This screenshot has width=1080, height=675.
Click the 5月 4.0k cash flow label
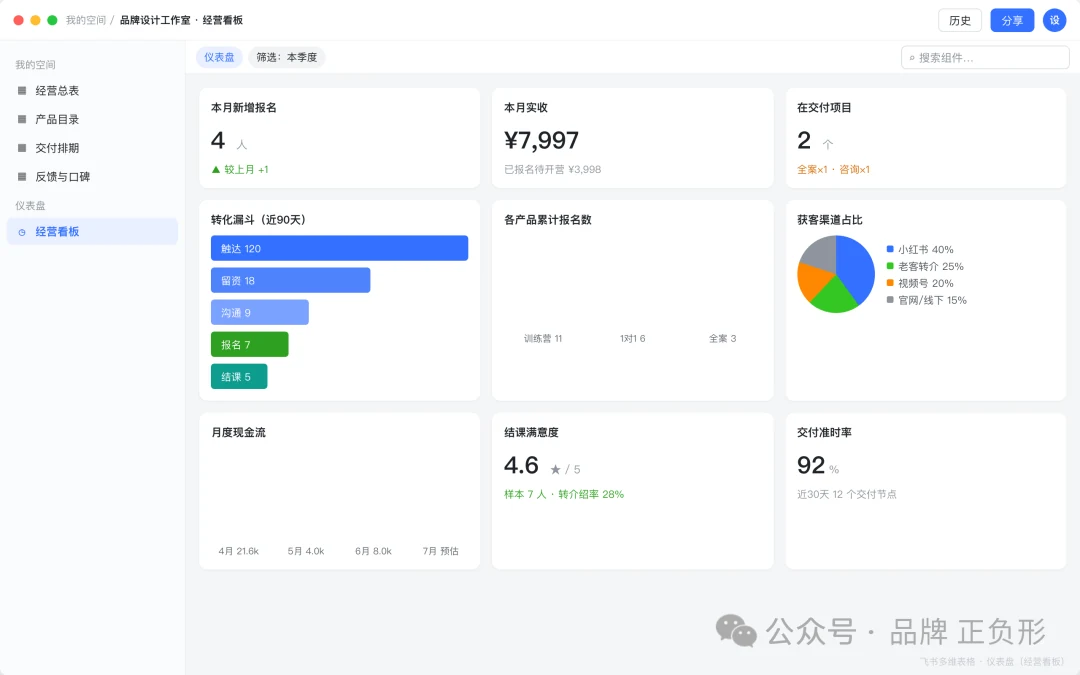tap(306, 551)
